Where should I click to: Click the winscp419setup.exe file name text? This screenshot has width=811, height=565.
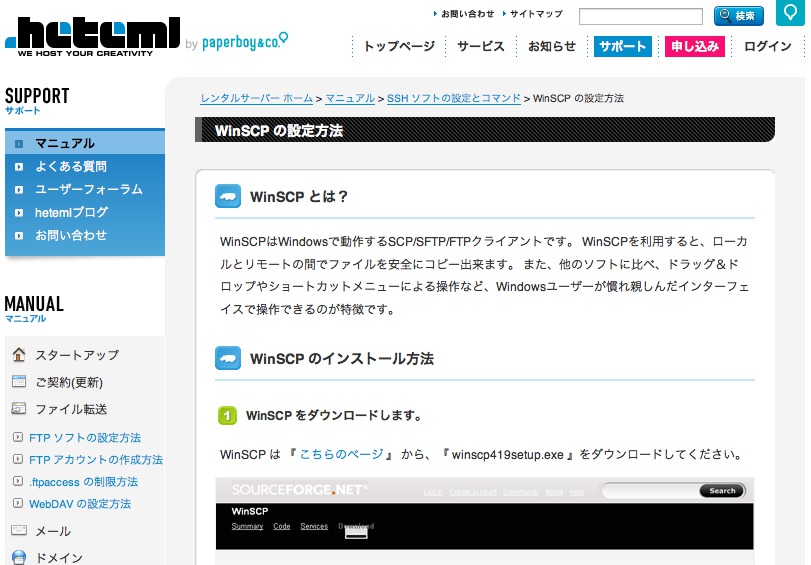coord(507,455)
